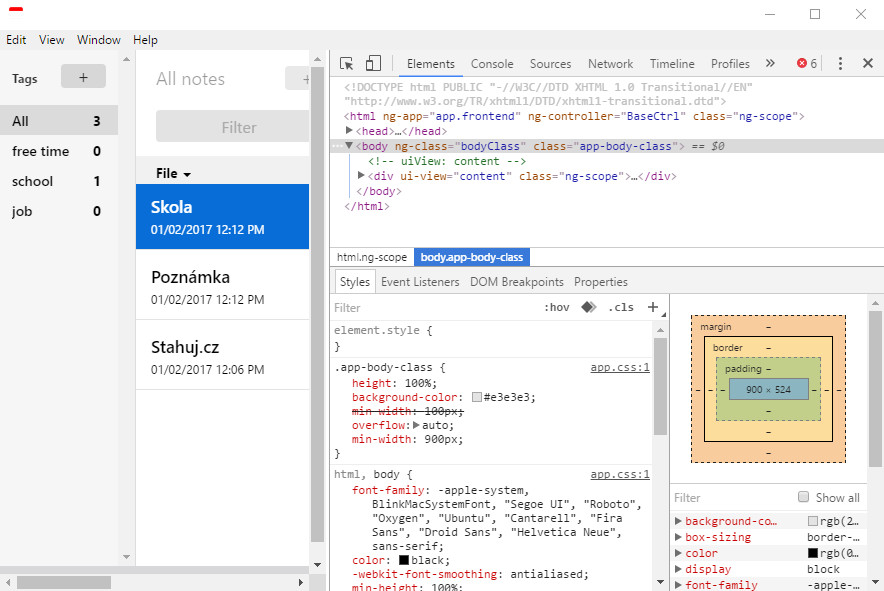Screen dimensions: 884x591
Task: Add a new tag with plus button
Action: pos(83,77)
